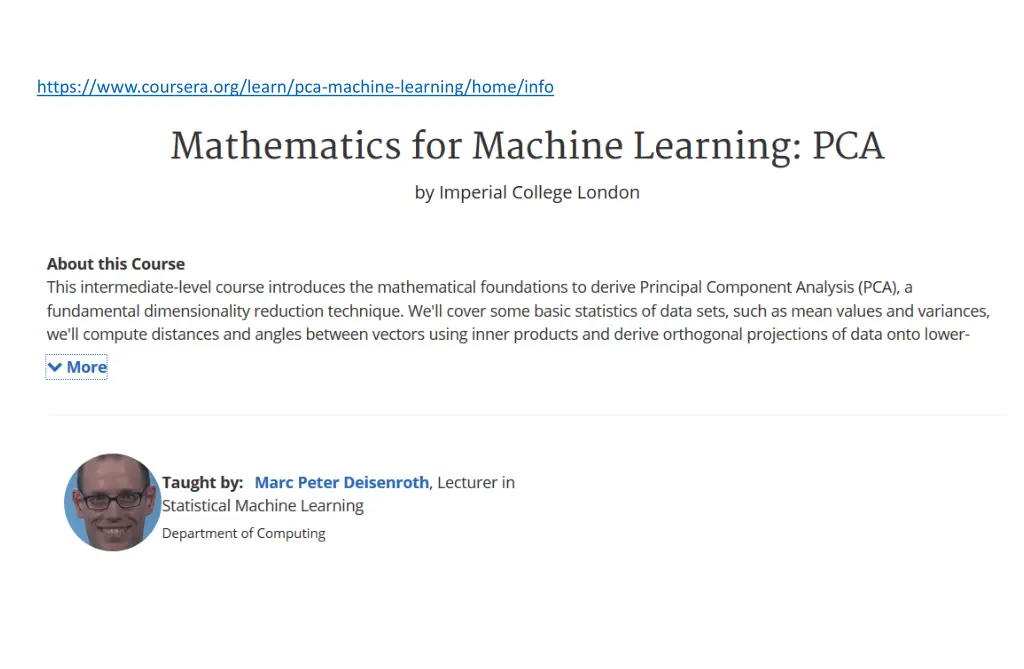The image size is (1024, 669).
Task: Click the "Department of Computing" text
Action: pyautogui.click(x=244, y=534)
